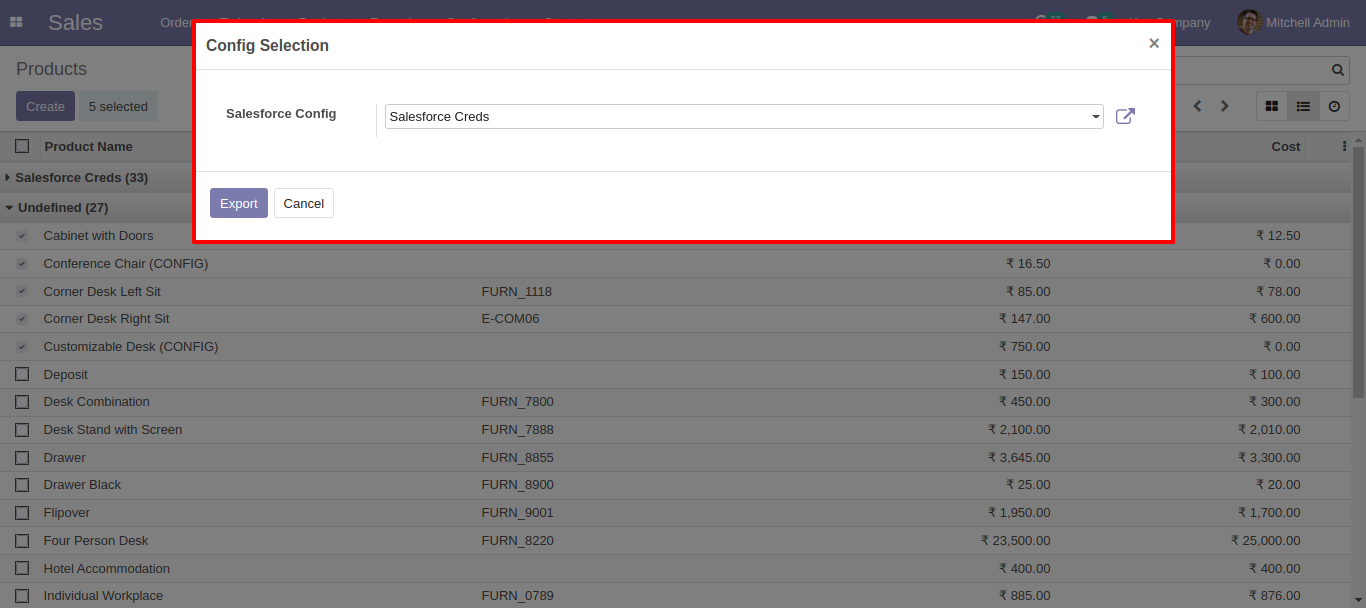The height and width of the screenshot is (608, 1366).
Task: Uncheck Cabinet with Doors row
Action: pyautogui.click(x=22, y=236)
